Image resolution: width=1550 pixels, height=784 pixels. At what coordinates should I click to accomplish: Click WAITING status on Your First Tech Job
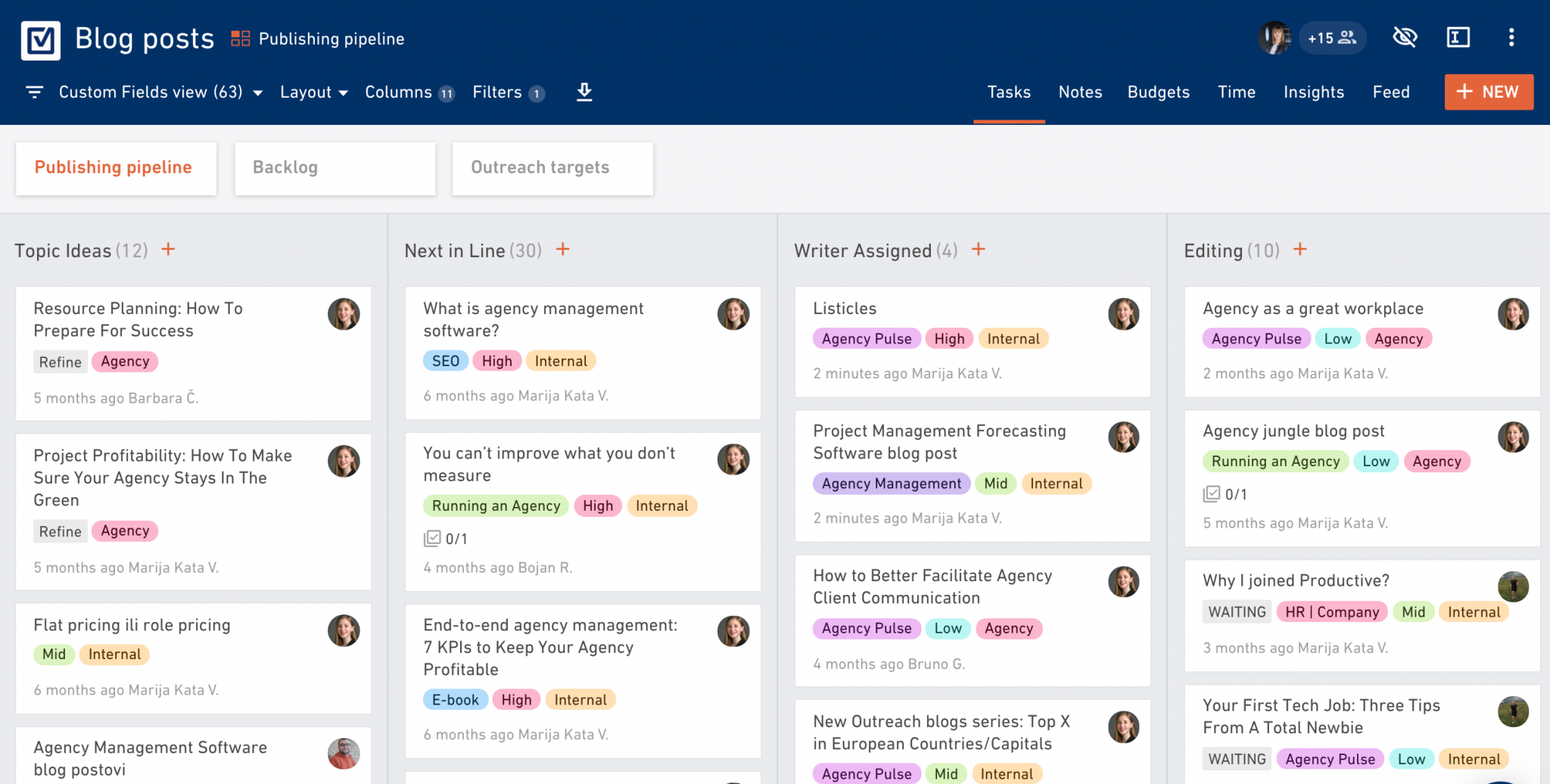1237,759
